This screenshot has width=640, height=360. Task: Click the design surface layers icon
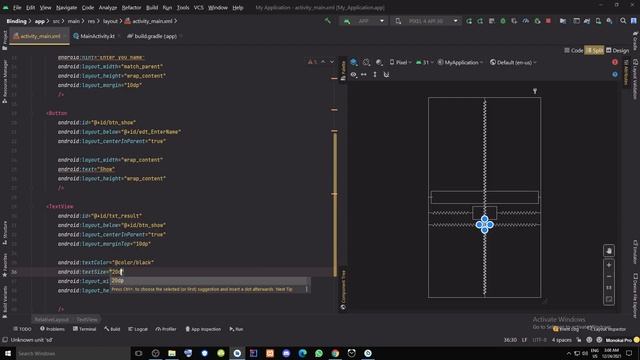pos(354,62)
